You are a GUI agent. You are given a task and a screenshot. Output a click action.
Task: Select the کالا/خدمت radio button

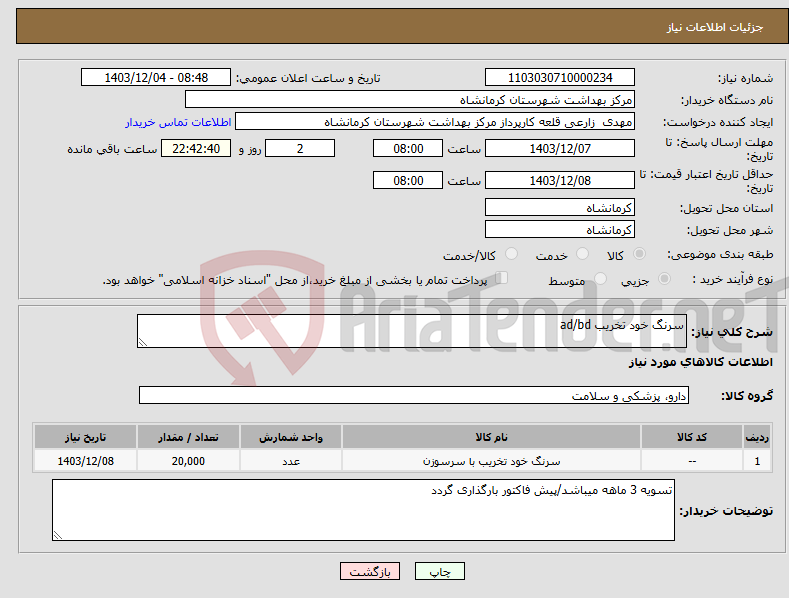(x=511, y=254)
